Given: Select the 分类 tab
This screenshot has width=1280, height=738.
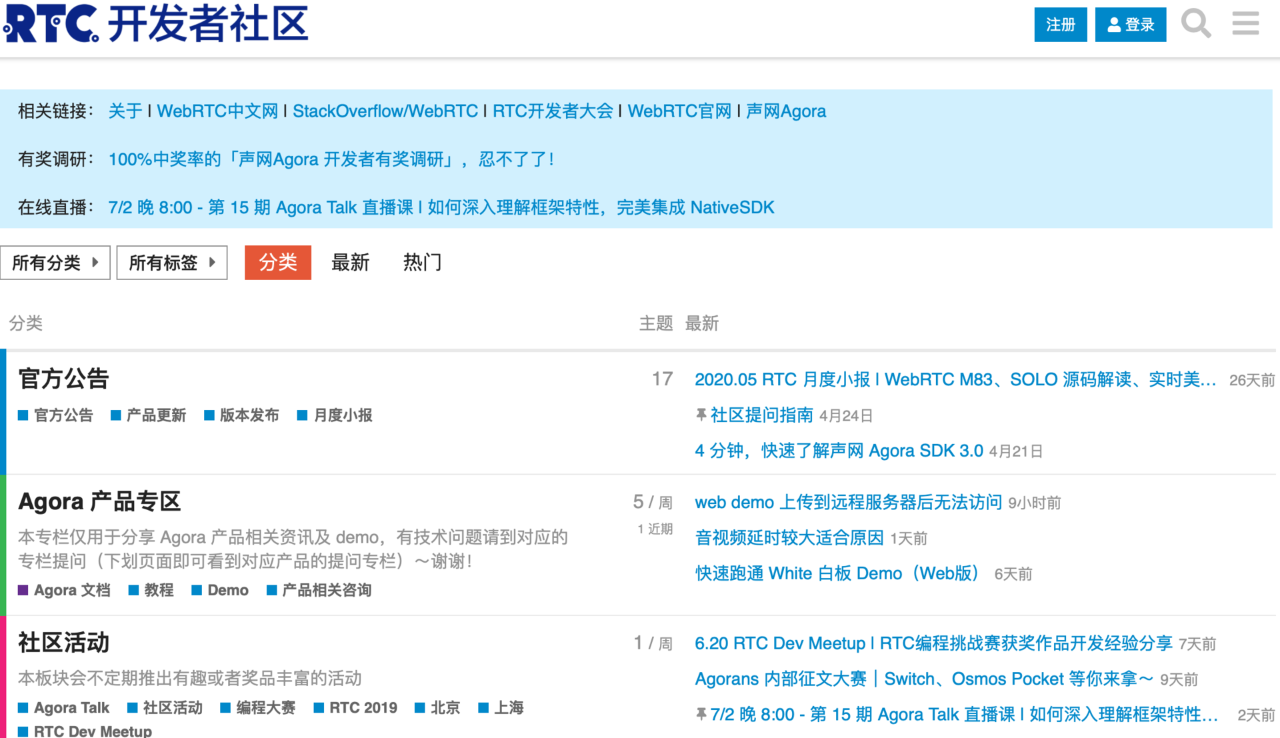Looking at the screenshot, I should [278, 263].
